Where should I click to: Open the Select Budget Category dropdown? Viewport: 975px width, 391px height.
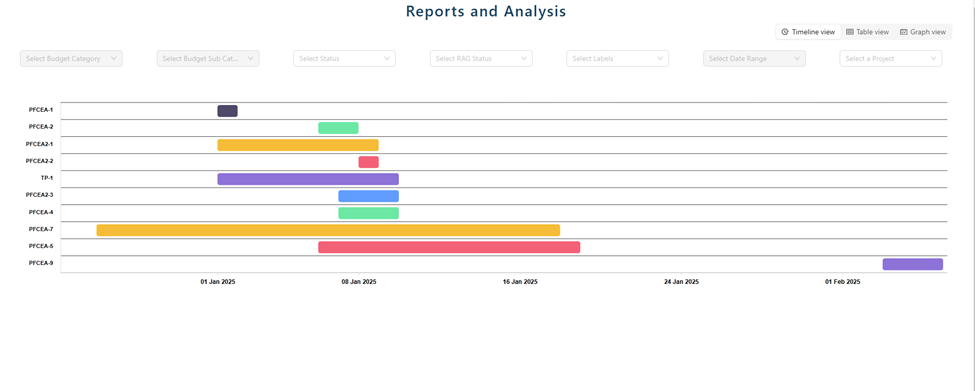72,58
